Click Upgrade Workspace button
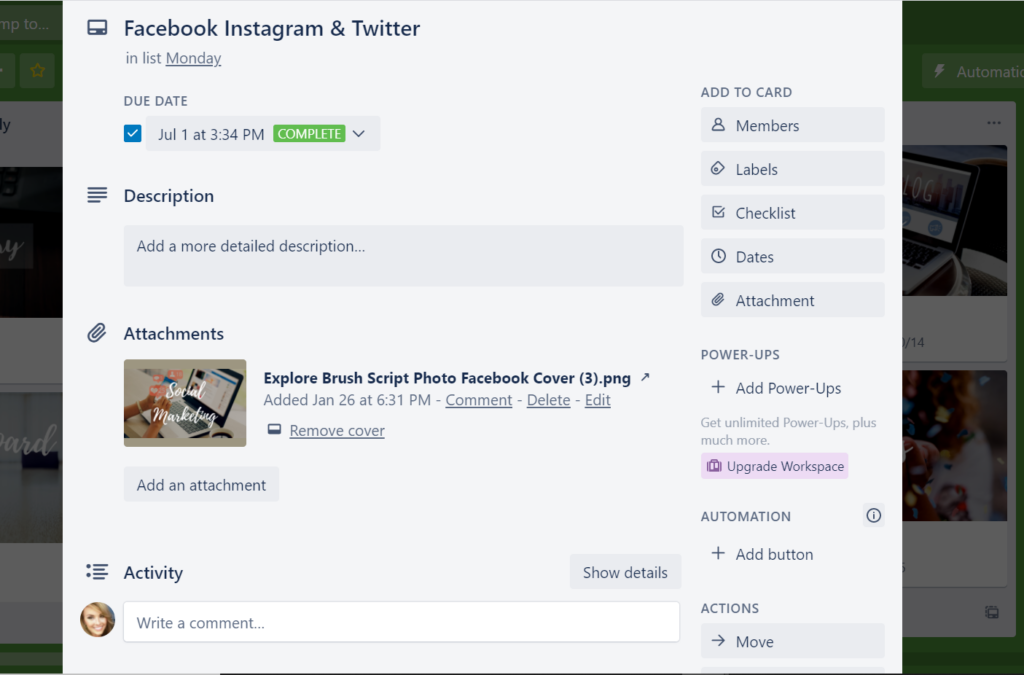1024x675 pixels. click(x=775, y=466)
